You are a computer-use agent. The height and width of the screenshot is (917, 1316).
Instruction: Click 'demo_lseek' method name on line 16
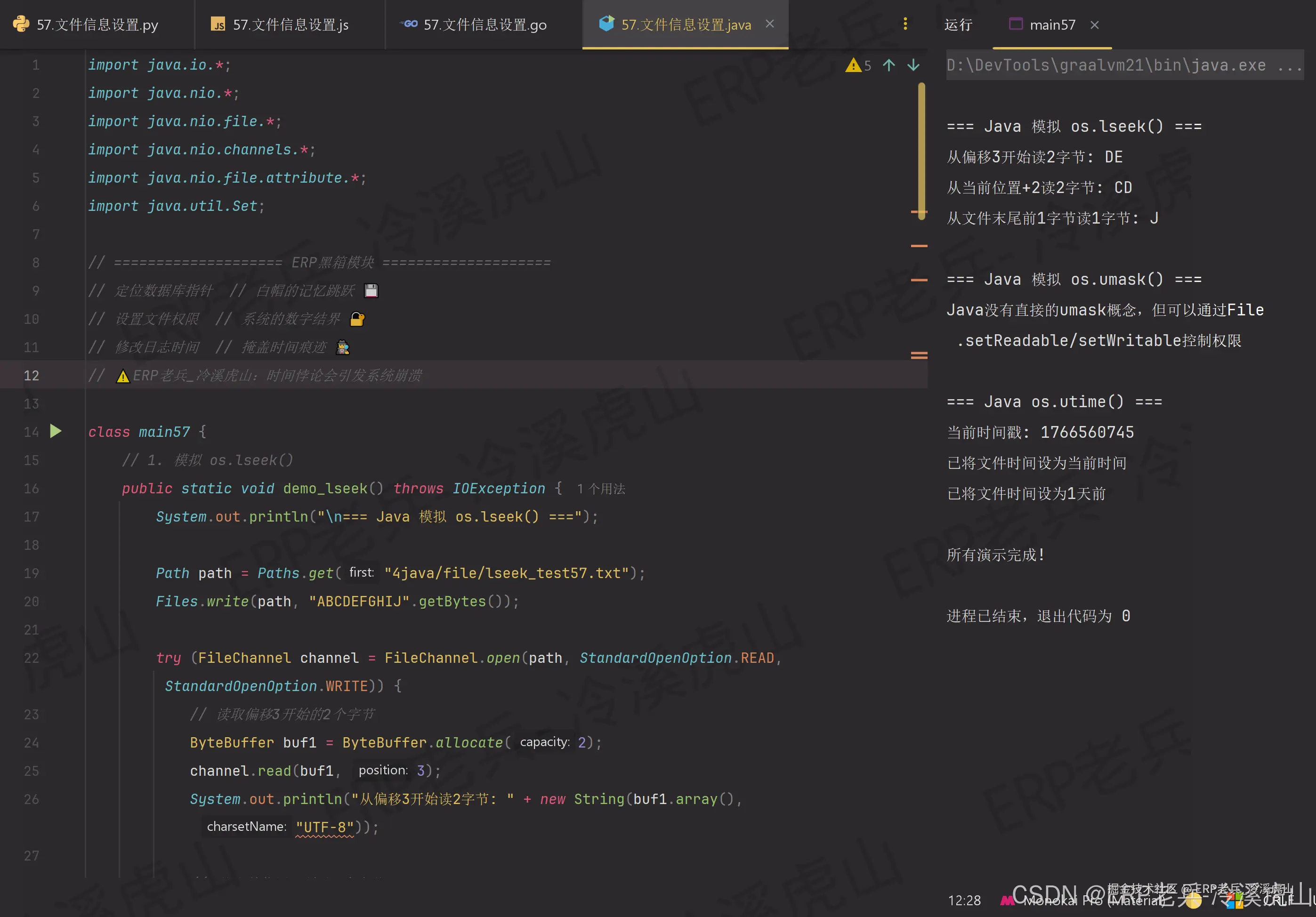coord(325,488)
